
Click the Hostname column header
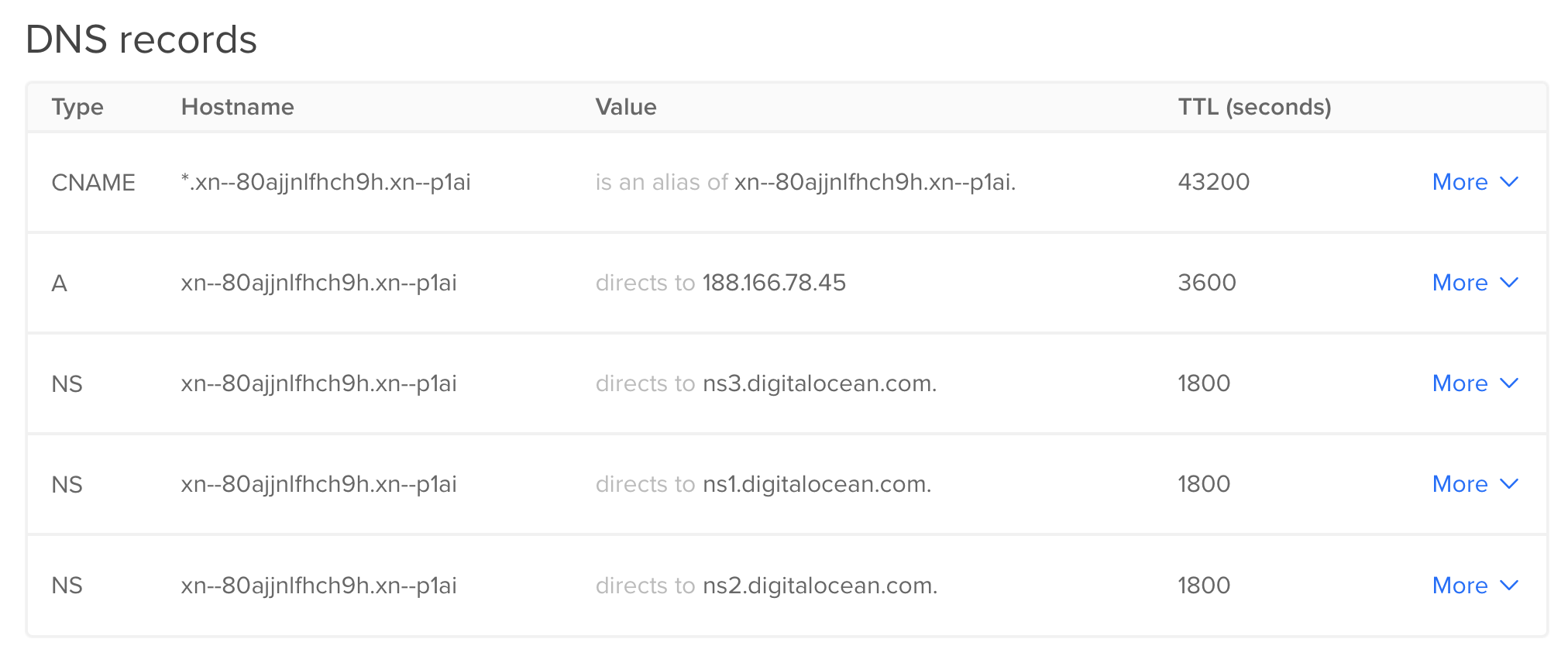[237, 107]
